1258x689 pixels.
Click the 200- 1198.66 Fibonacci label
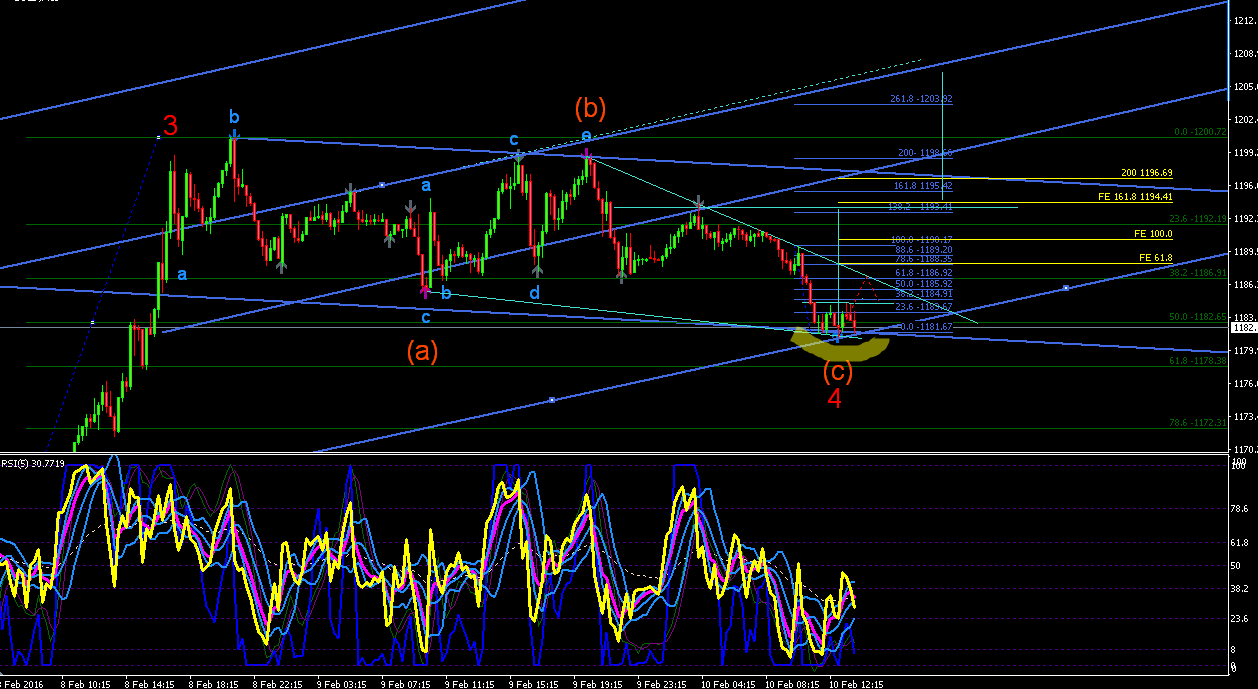(x=925, y=153)
